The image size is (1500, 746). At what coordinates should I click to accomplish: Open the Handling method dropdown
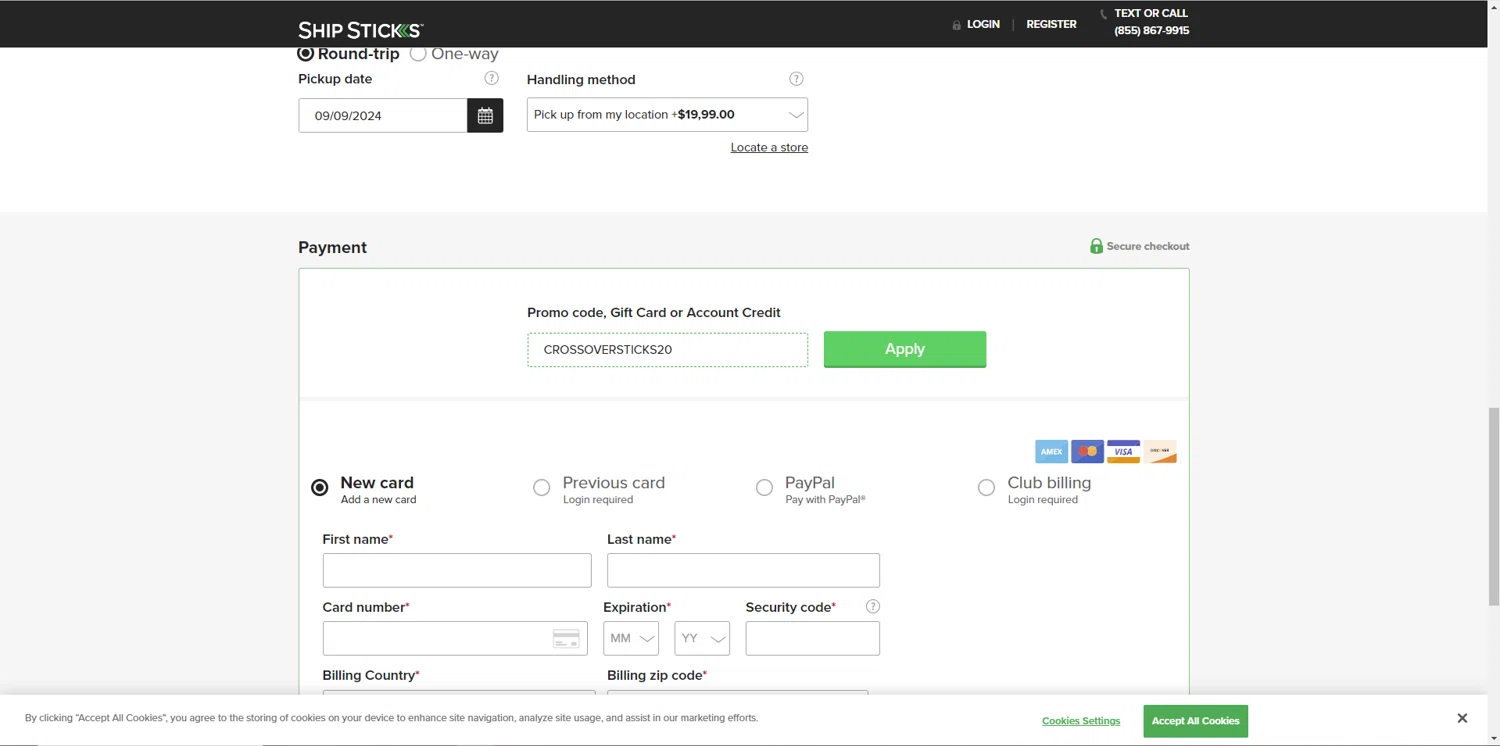[667, 115]
